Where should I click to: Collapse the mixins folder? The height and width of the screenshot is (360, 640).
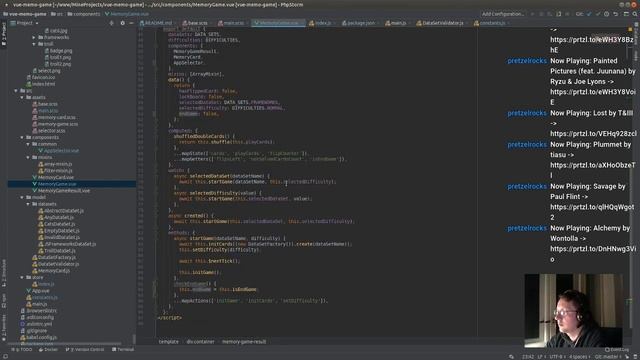tap(29, 158)
